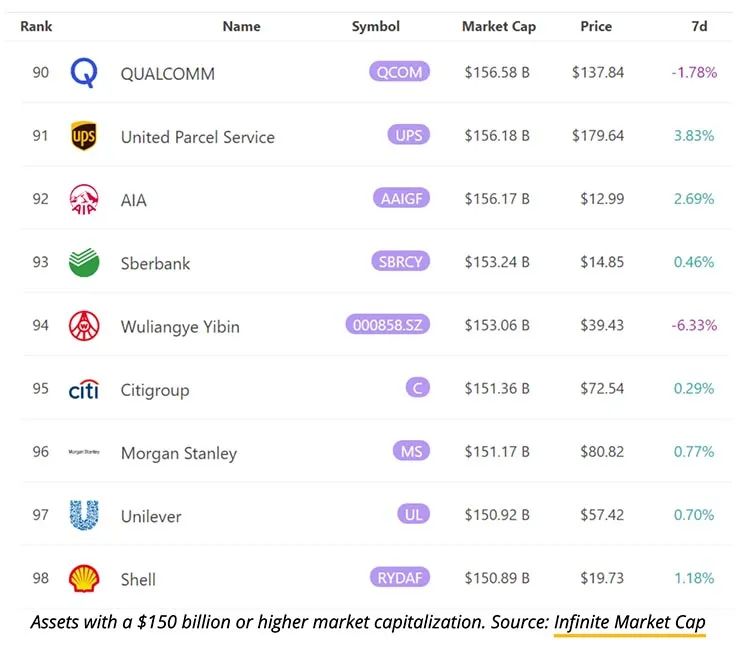Click the Morgan Stanley logo

pyautogui.click(x=84, y=453)
